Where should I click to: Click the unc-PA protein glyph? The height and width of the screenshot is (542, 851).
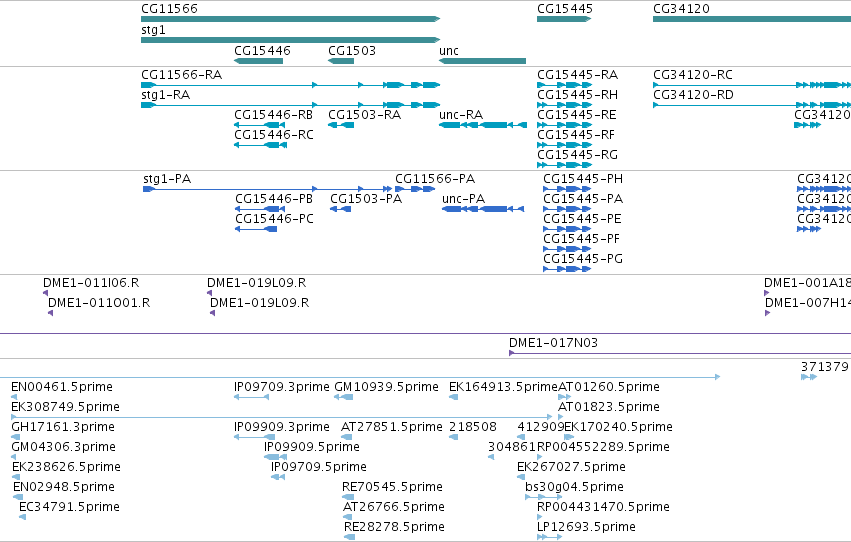click(483, 209)
